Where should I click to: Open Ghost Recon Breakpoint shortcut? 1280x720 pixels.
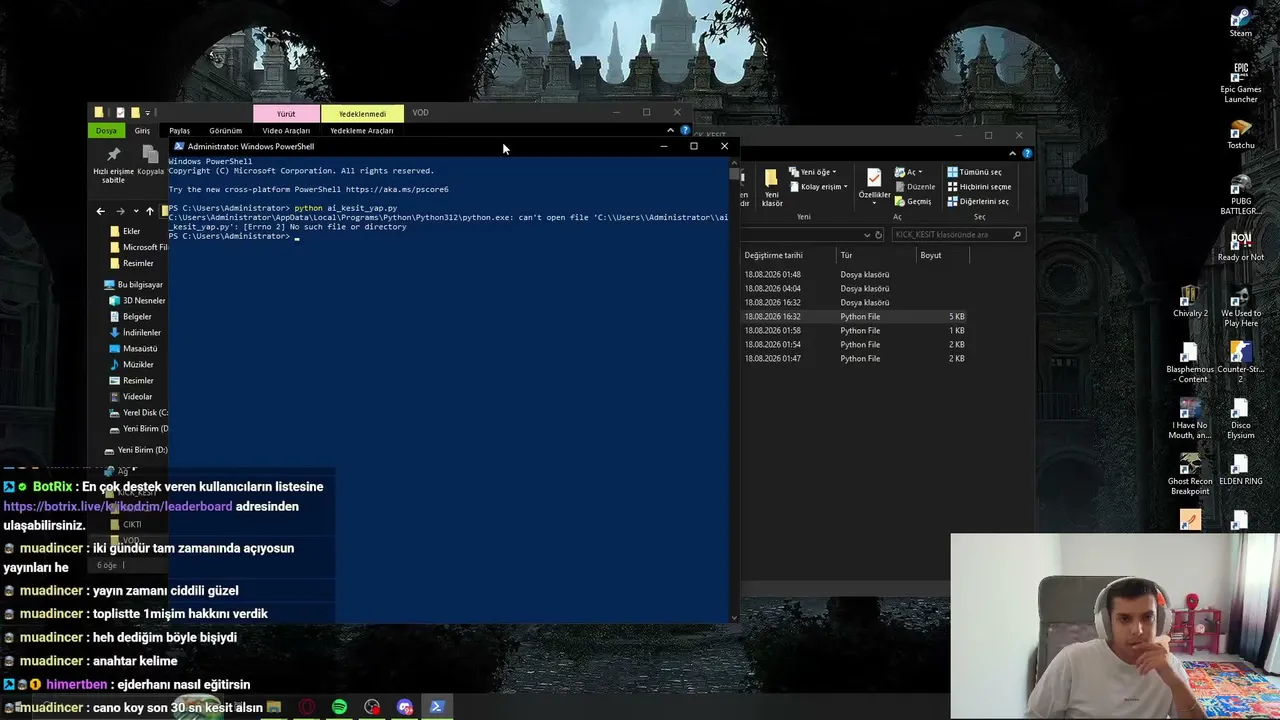[x=1190, y=475]
